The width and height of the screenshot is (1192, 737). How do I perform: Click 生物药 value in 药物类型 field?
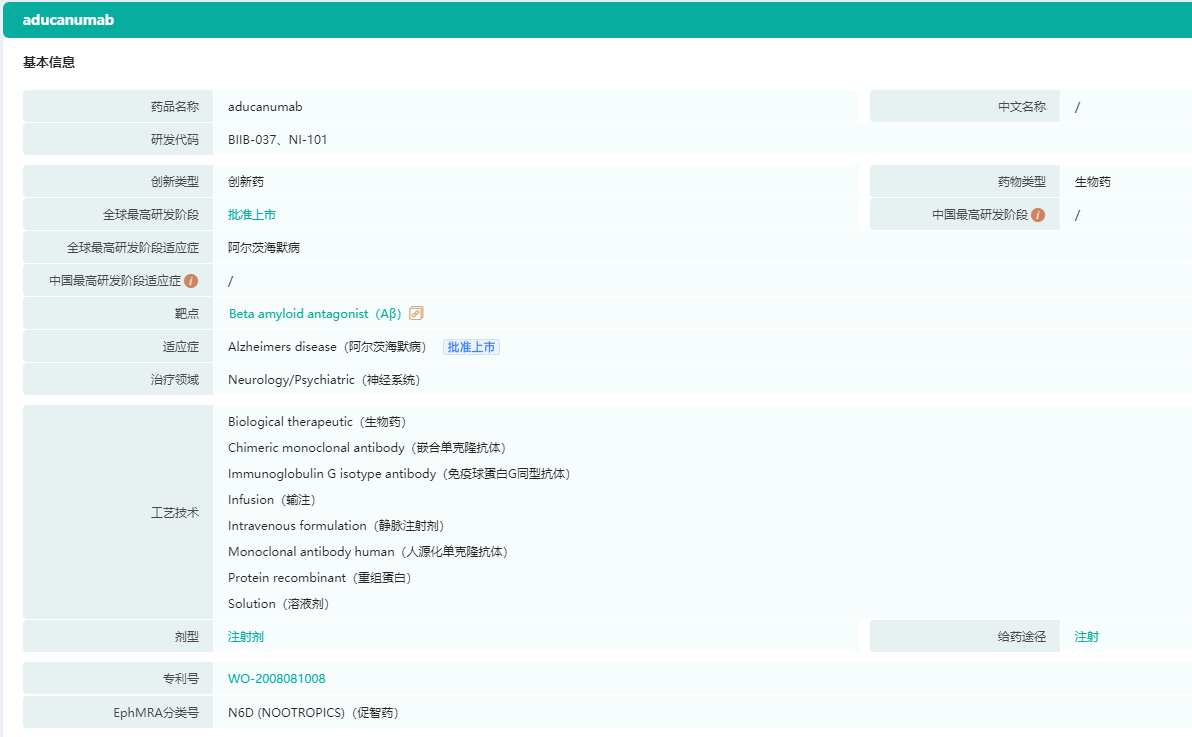point(1092,182)
